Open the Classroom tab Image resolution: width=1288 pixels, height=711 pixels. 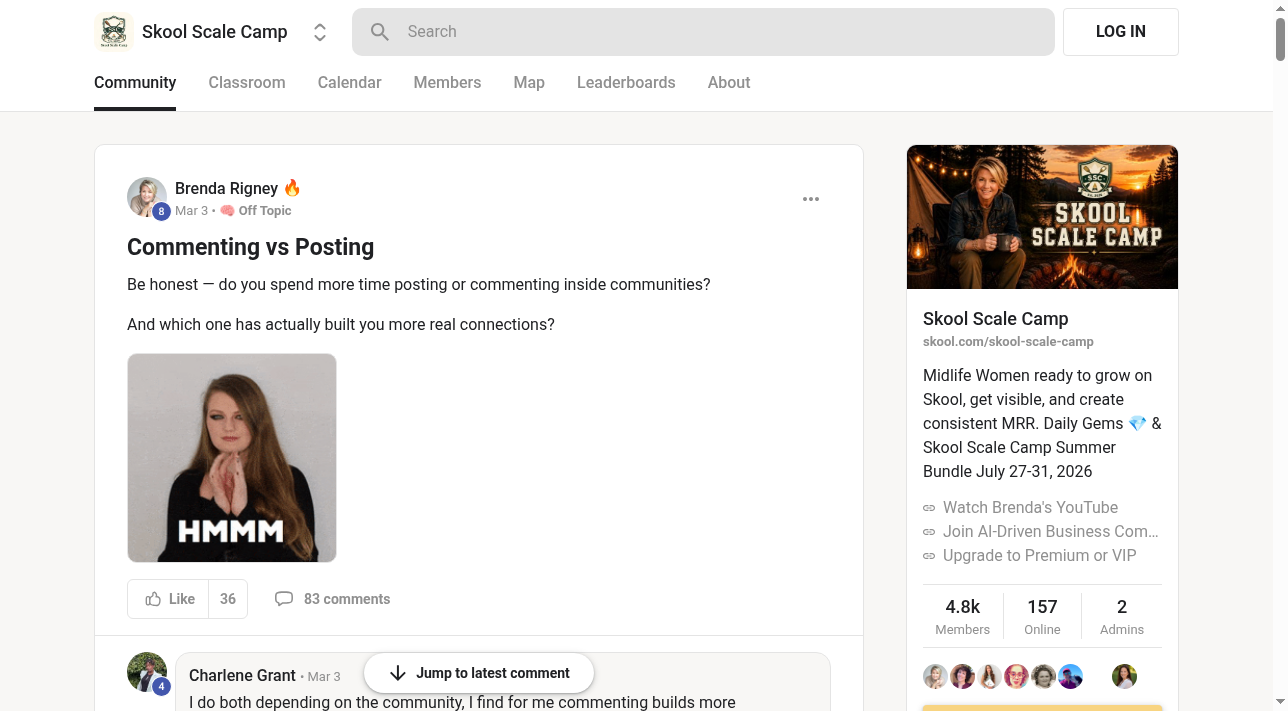pos(247,83)
